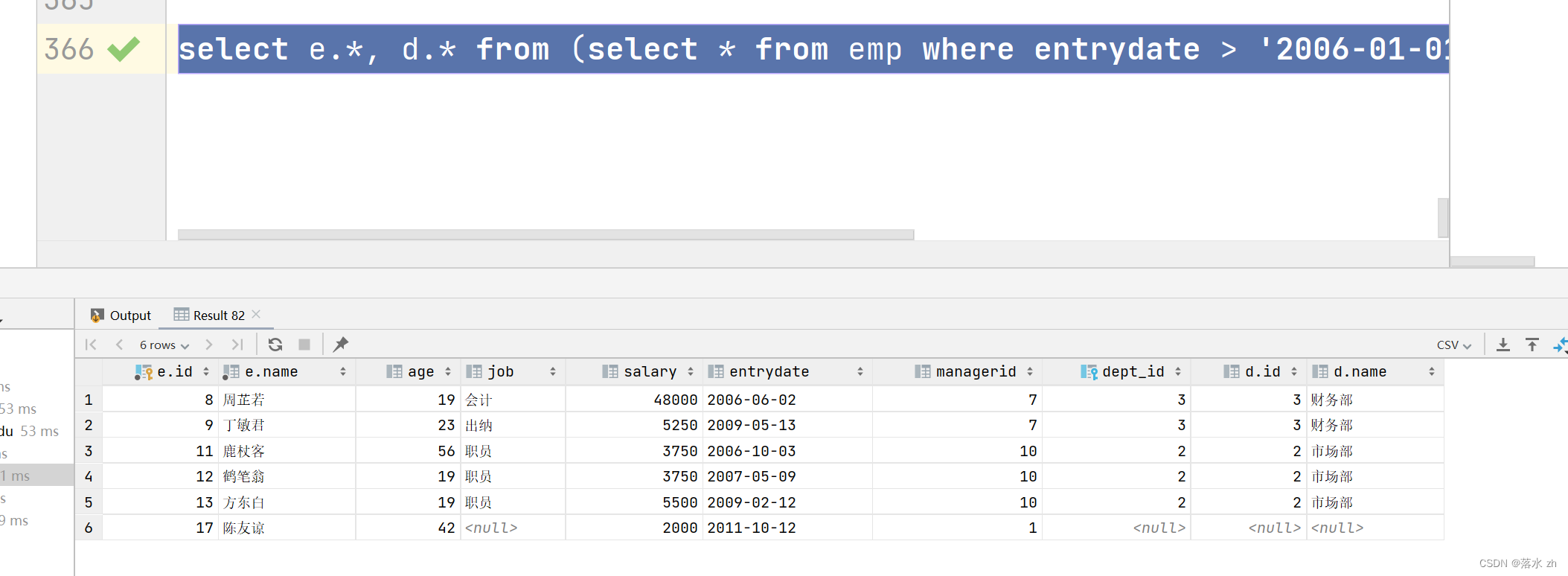This screenshot has width=1568, height=576.
Task: Click the null dept_id cell in row 6
Action: coord(1116,528)
